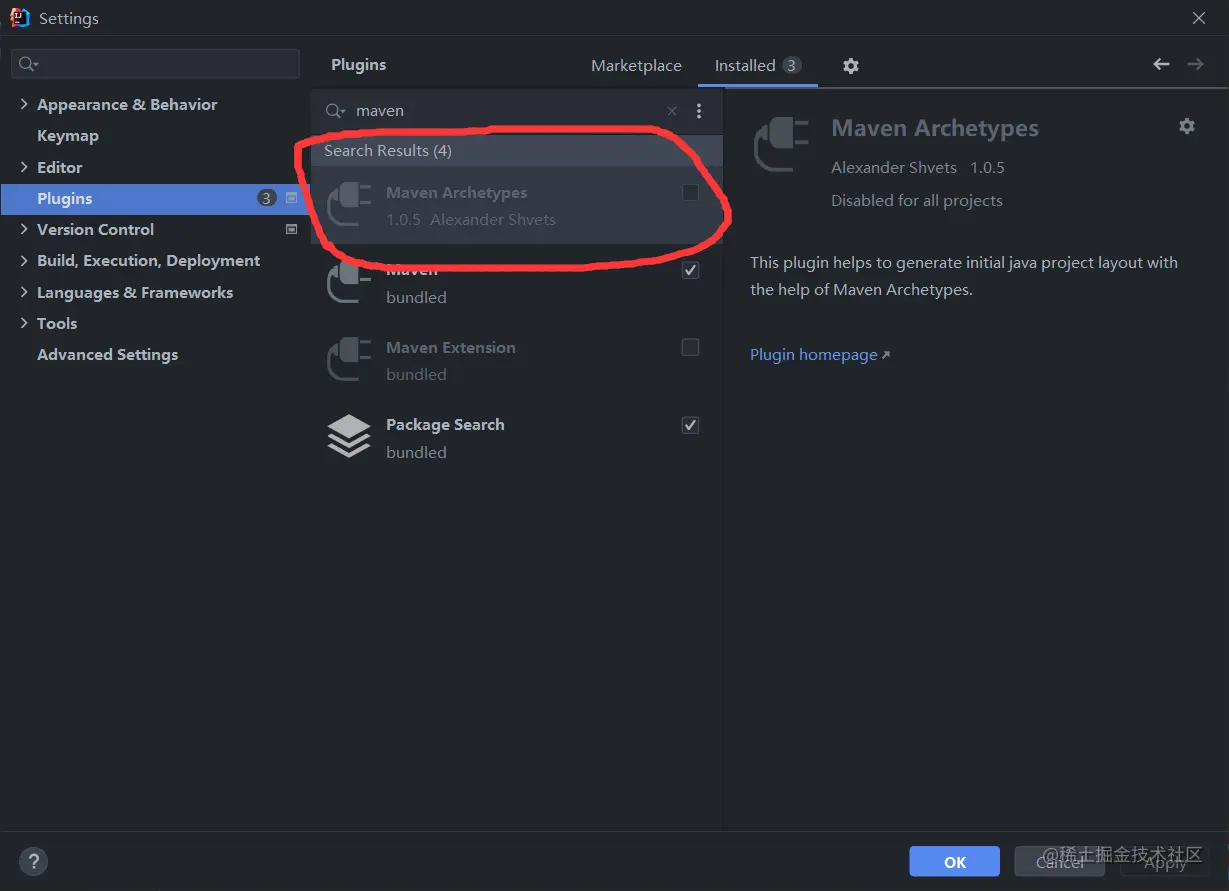The image size is (1229, 891).
Task: Open the Plugin homepage link
Action: (x=819, y=355)
